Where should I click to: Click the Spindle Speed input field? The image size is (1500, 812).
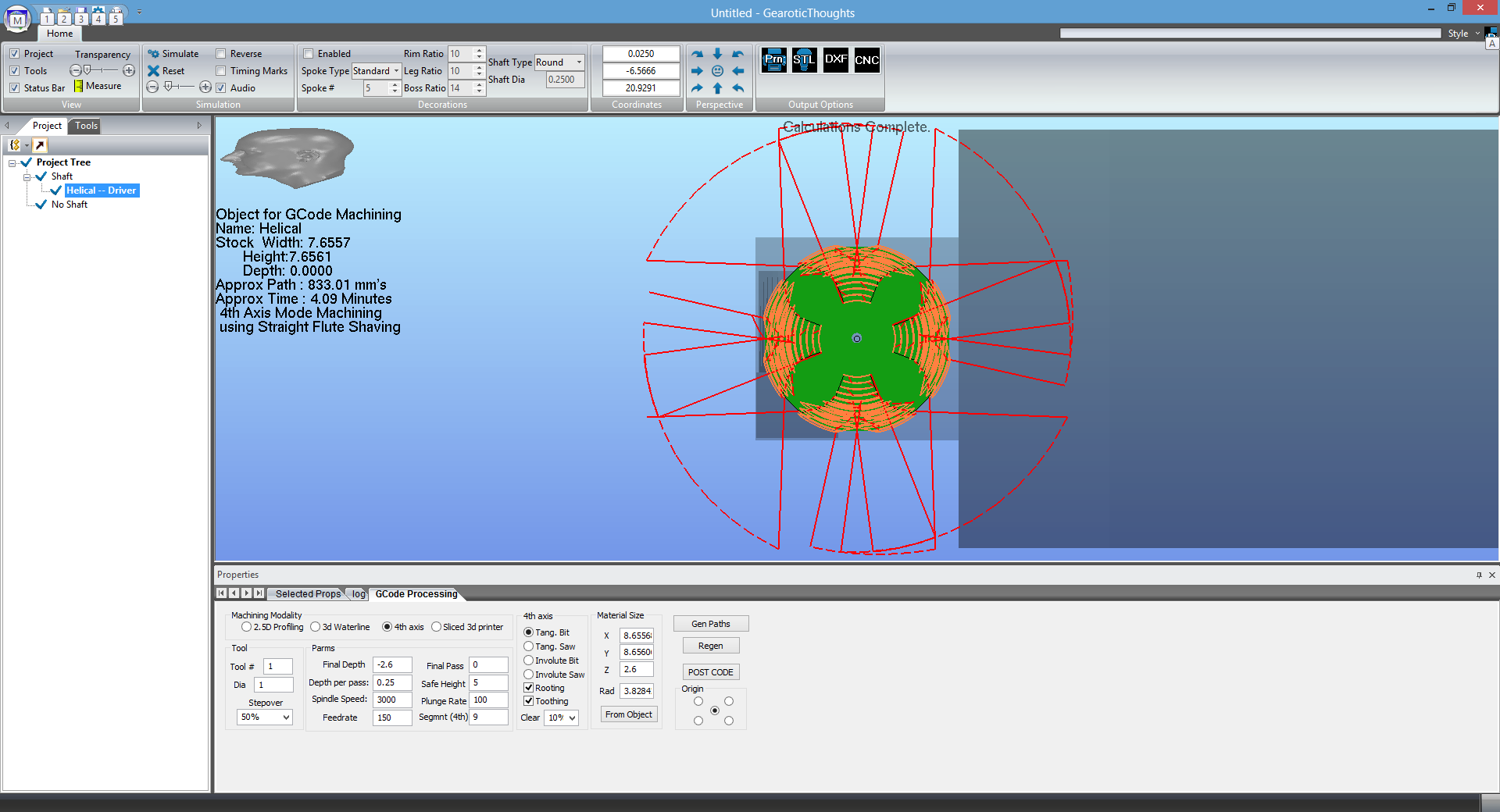pos(391,700)
